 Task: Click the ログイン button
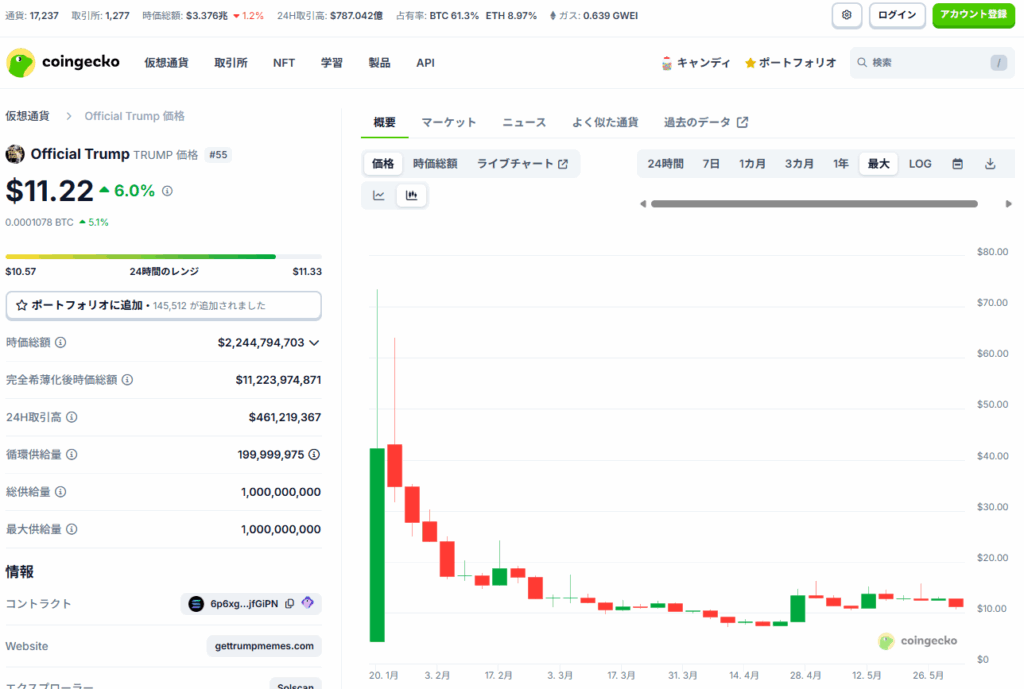pyautogui.click(x=897, y=15)
